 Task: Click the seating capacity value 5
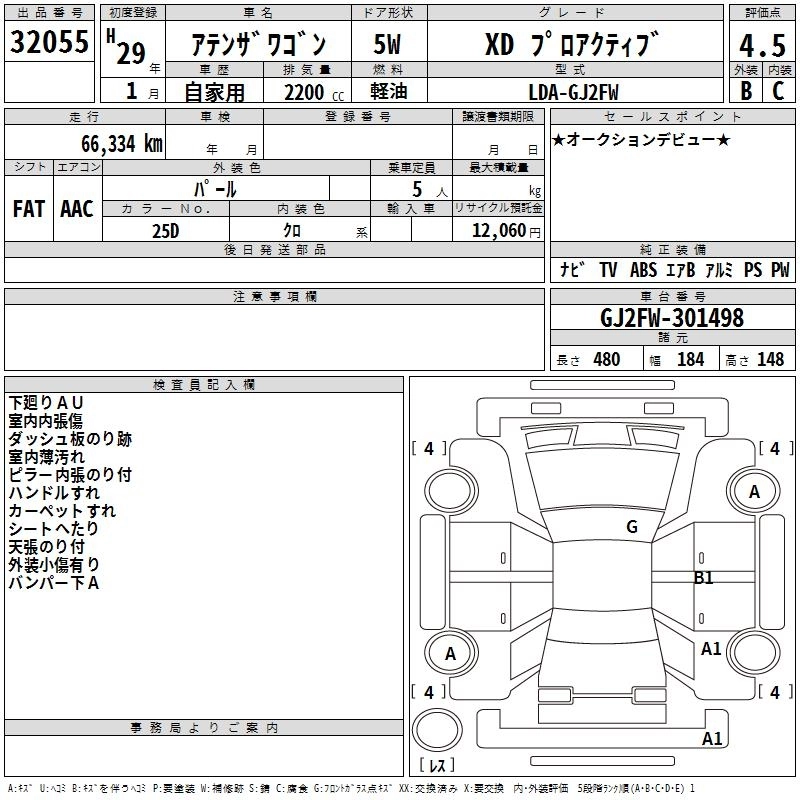(x=417, y=189)
